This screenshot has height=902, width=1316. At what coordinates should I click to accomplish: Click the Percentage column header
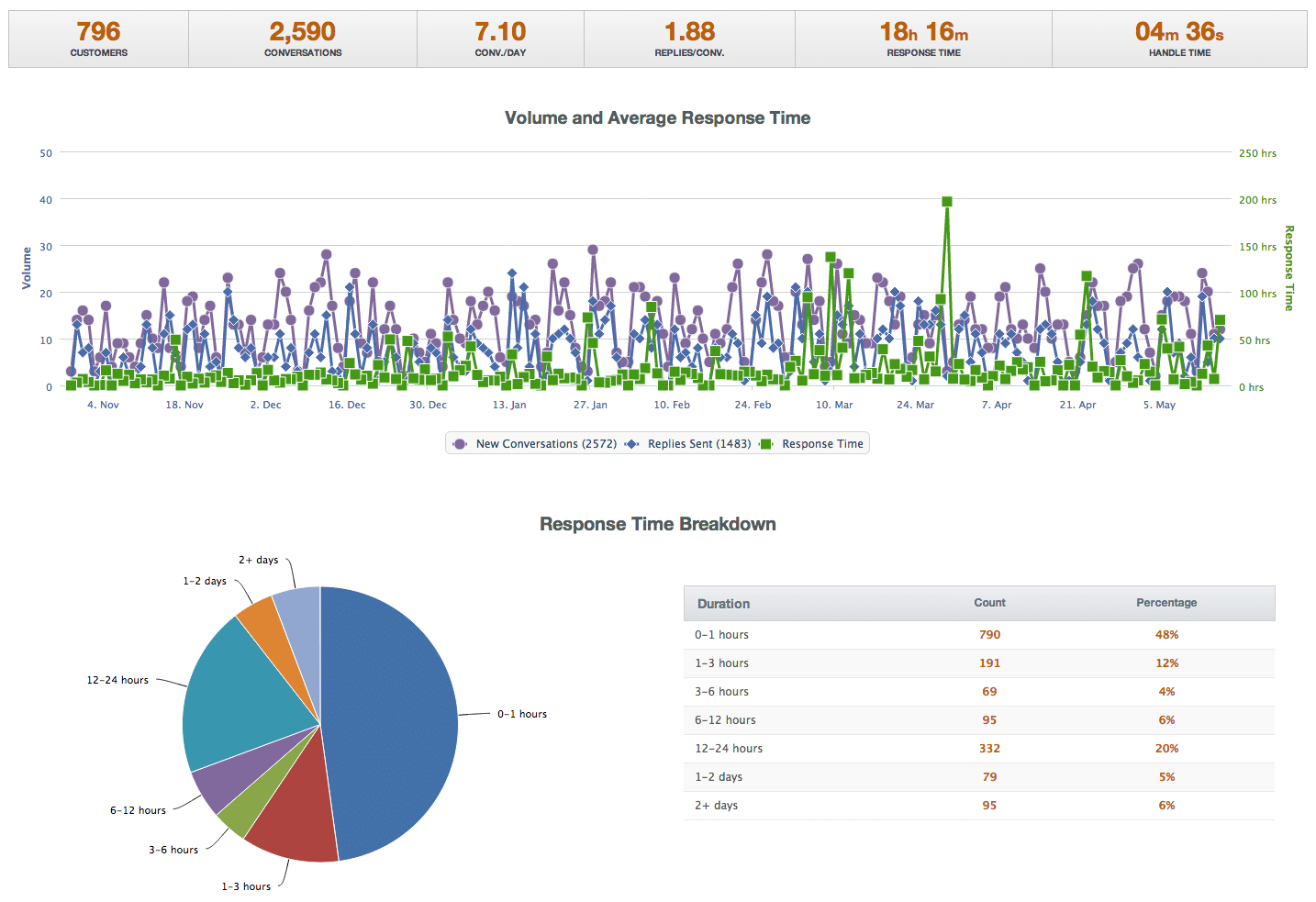pos(1166,603)
